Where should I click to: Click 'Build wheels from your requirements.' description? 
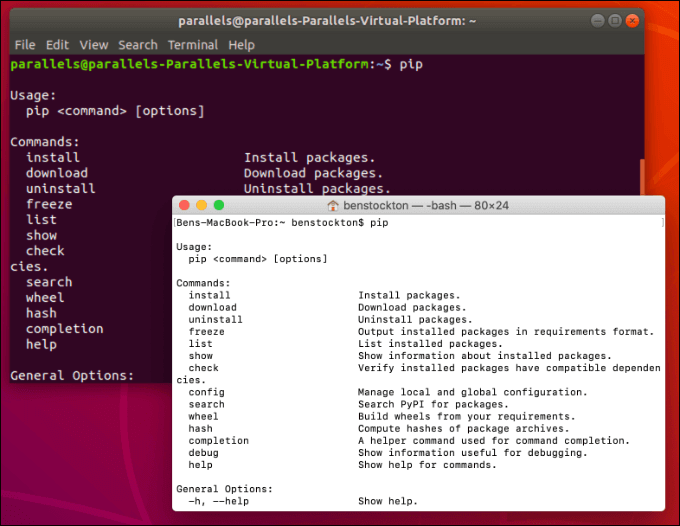467,417
